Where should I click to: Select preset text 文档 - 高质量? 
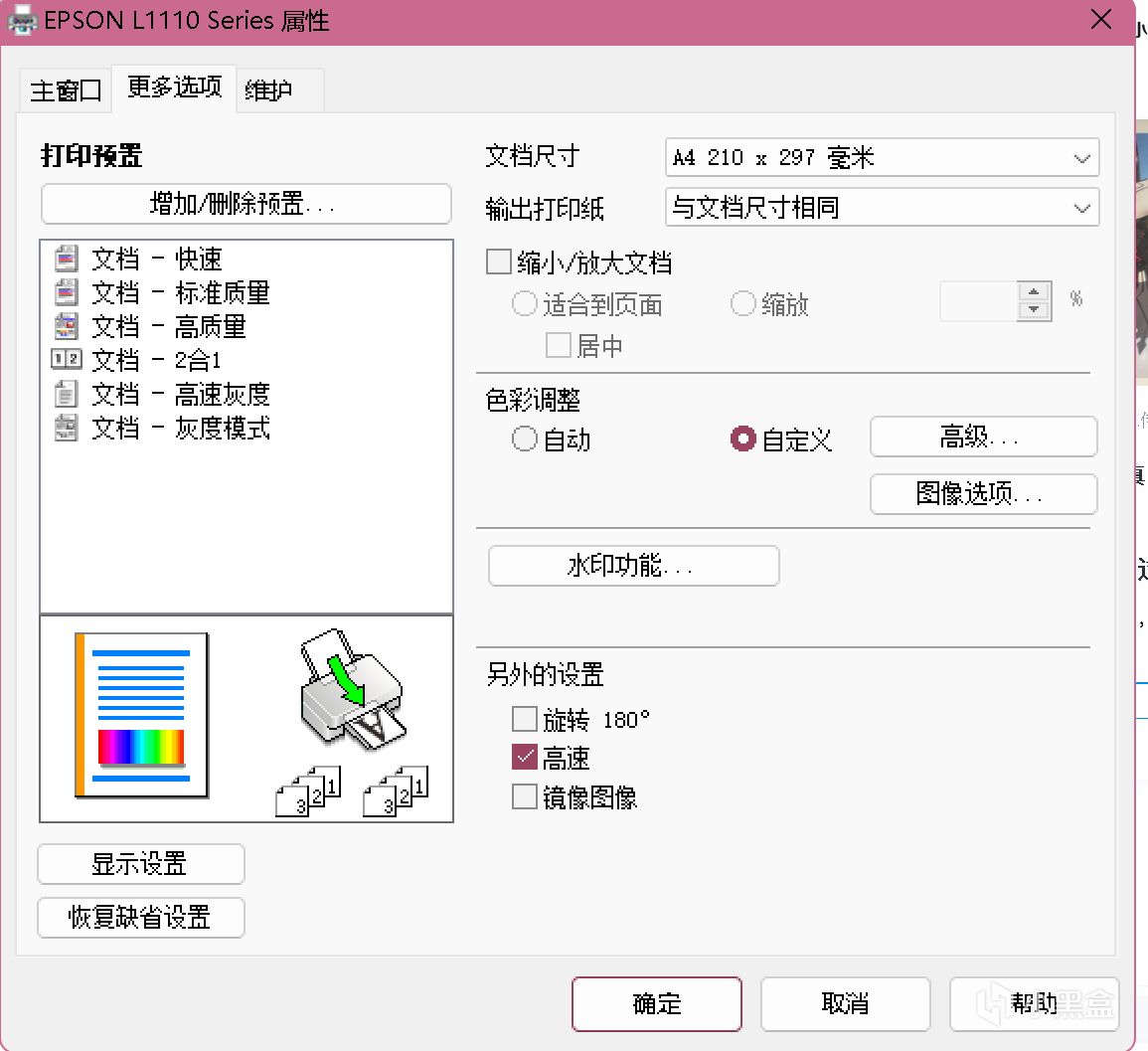[x=168, y=326]
